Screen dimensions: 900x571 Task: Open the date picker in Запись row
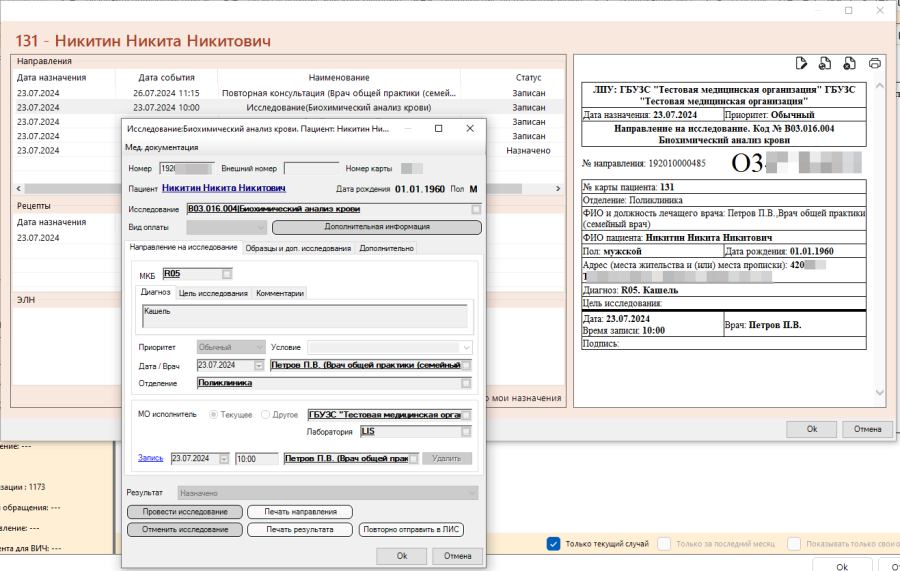(x=224, y=459)
